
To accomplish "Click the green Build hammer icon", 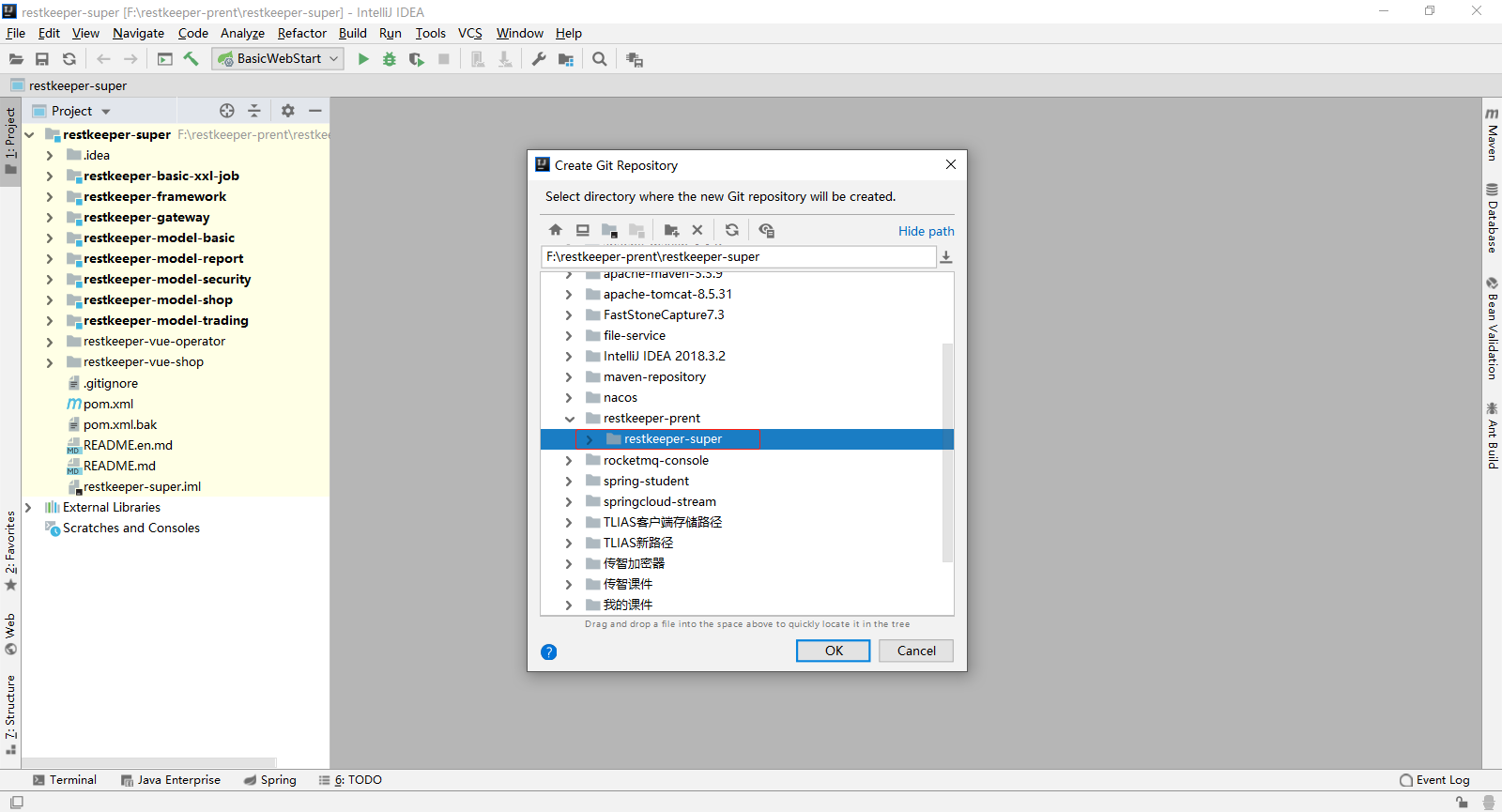I will tap(192, 59).
